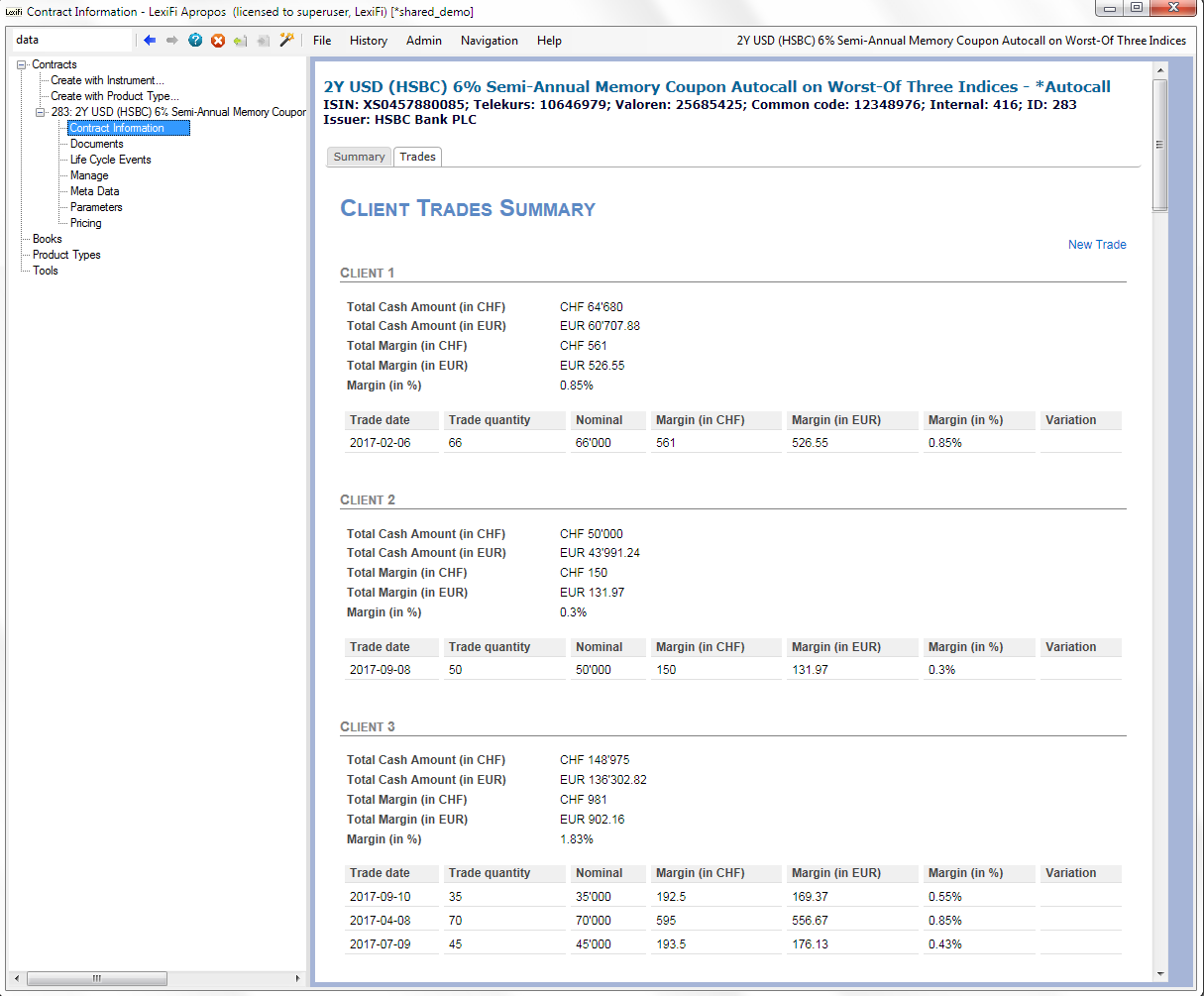The image size is (1204, 996).
Task: Click the CHF 148'975 total cash value
Action: pyautogui.click(x=596, y=760)
